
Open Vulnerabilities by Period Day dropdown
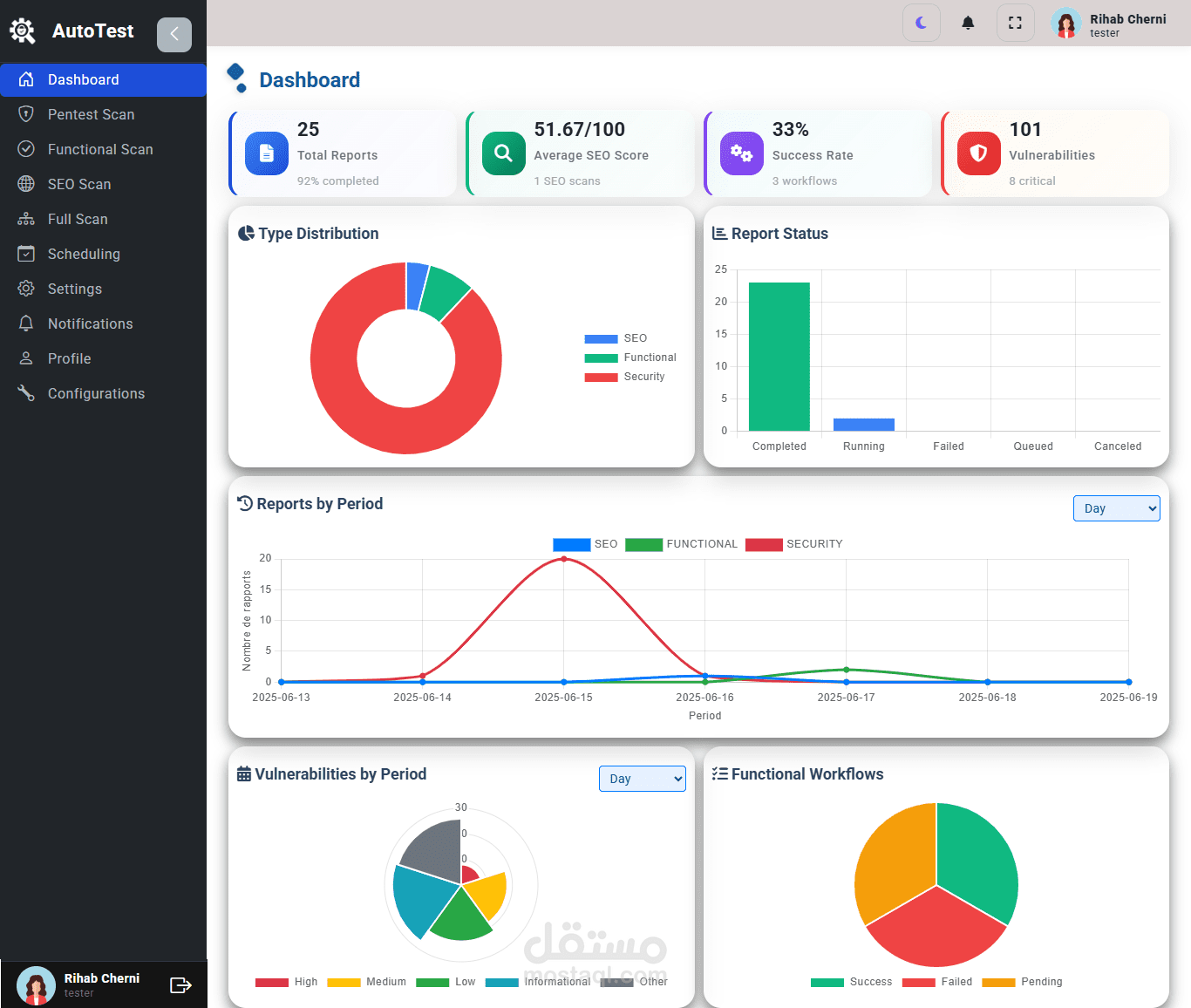coord(642,779)
